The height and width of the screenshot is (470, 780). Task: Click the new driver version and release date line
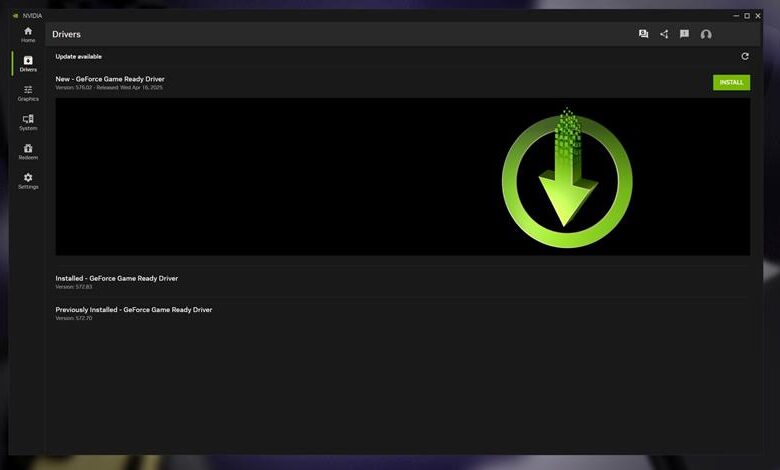109,88
